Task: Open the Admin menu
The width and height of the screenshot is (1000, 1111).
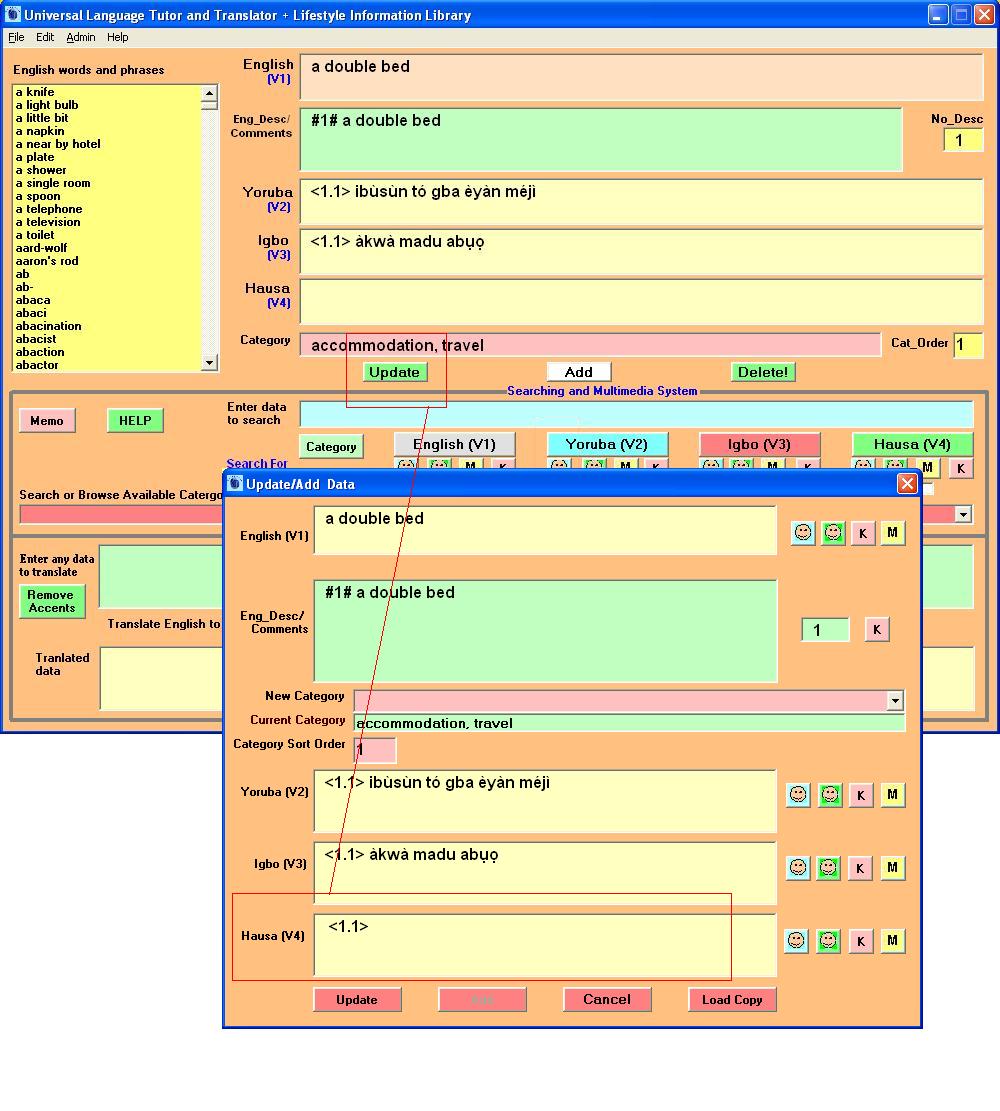Action: (81, 37)
